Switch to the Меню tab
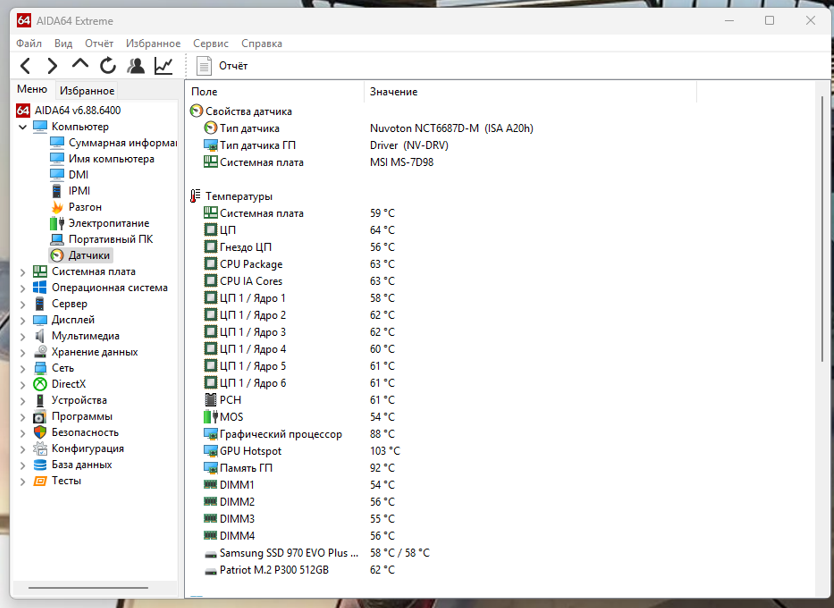 click(32, 89)
